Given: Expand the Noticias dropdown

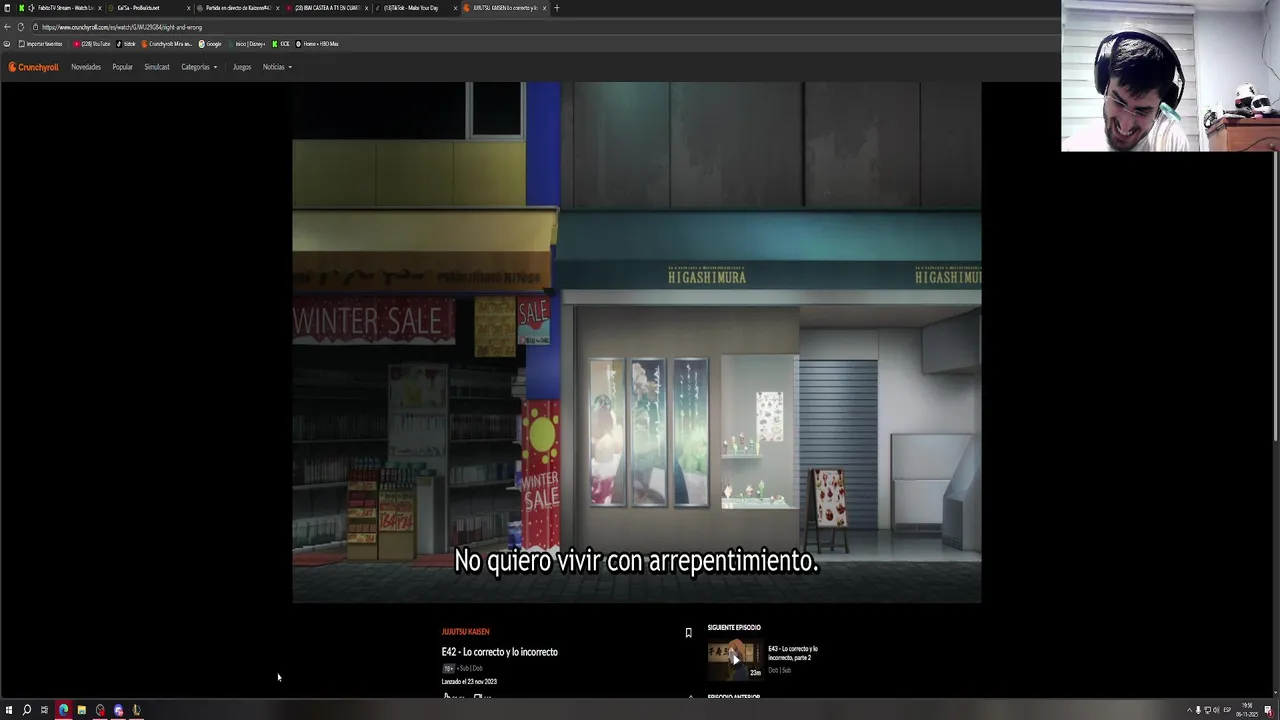Looking at the screenshot, I should click(x=277, y=67).
